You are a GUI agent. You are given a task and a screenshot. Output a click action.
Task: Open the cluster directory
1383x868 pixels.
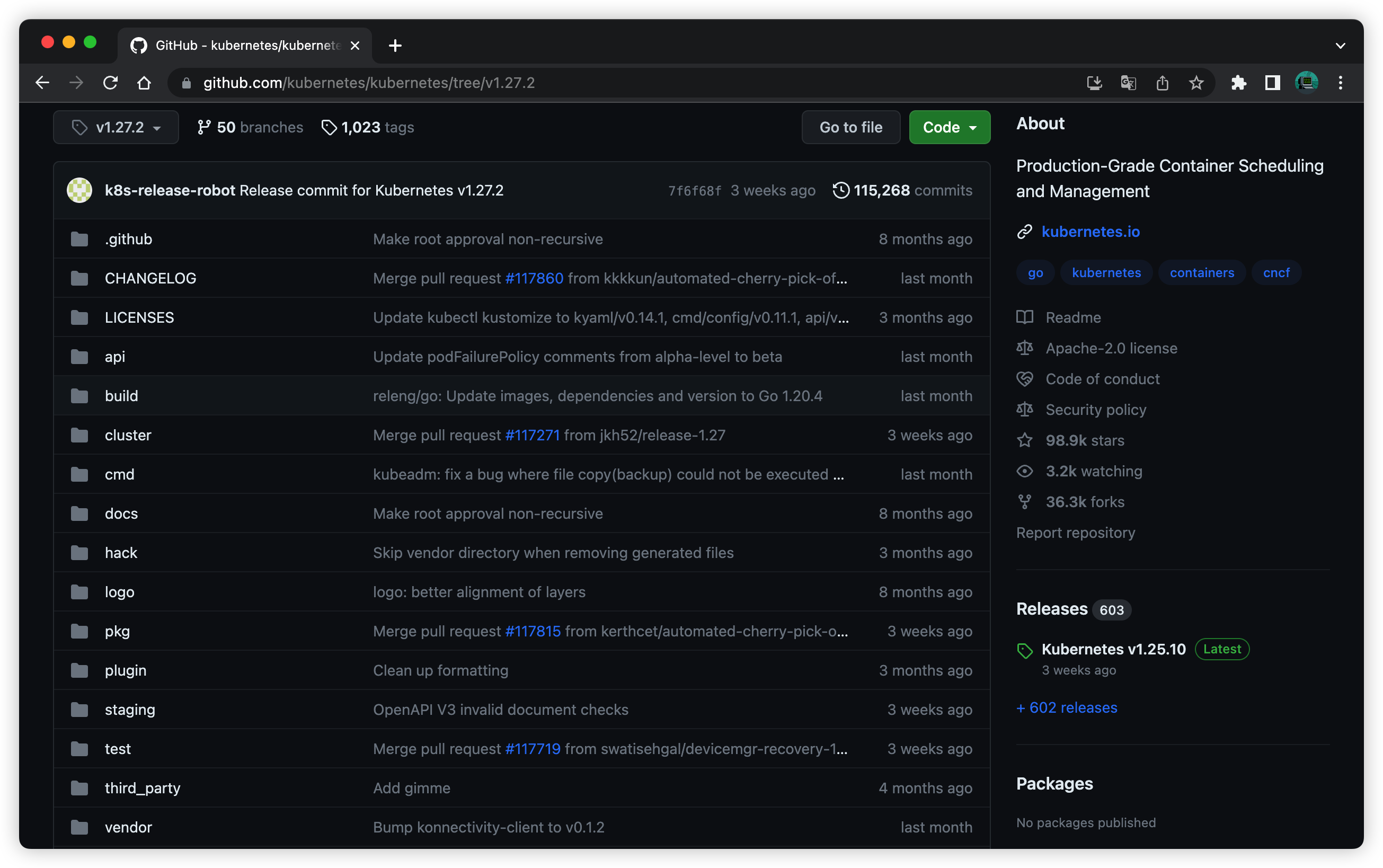point(128,435)
